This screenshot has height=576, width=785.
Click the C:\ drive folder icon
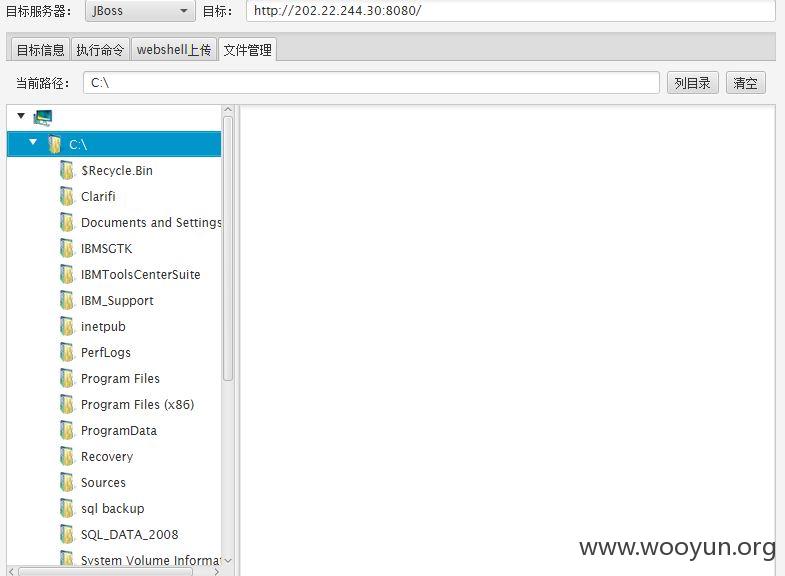tap(55, 144)
